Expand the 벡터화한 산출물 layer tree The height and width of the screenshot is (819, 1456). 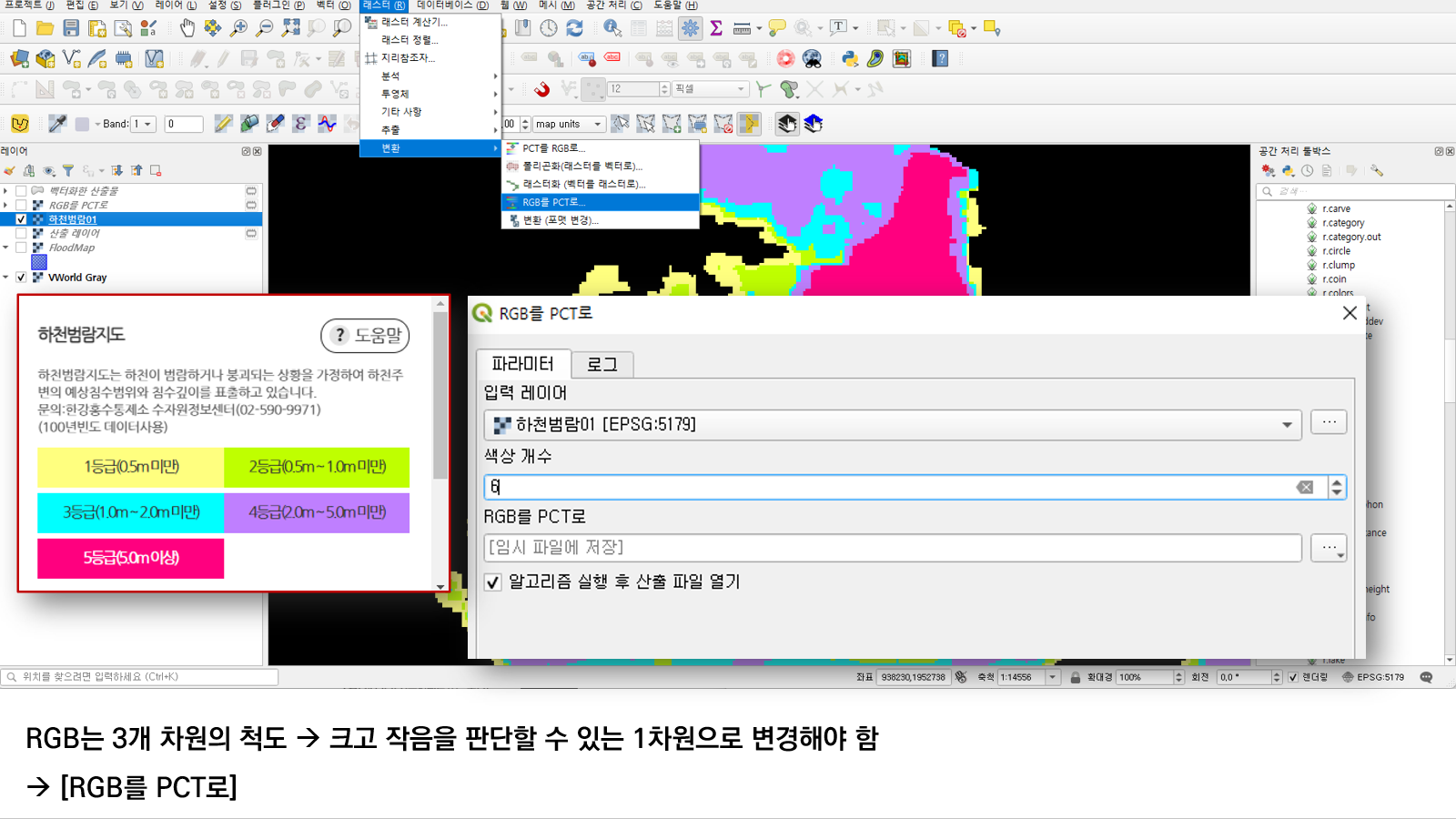click(x=5, y=191)
